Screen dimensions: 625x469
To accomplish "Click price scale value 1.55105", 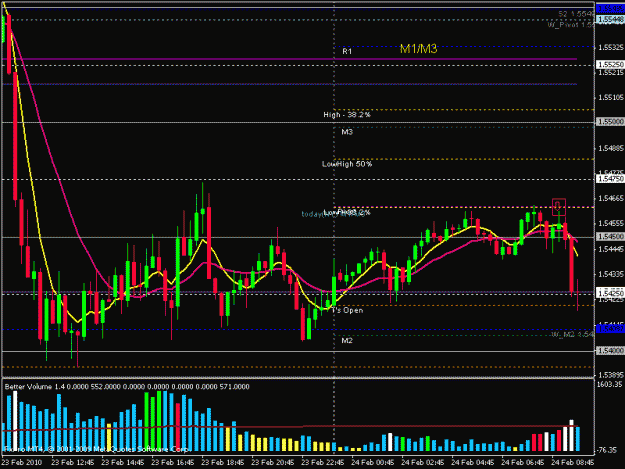I will click(x=611, y=97).
